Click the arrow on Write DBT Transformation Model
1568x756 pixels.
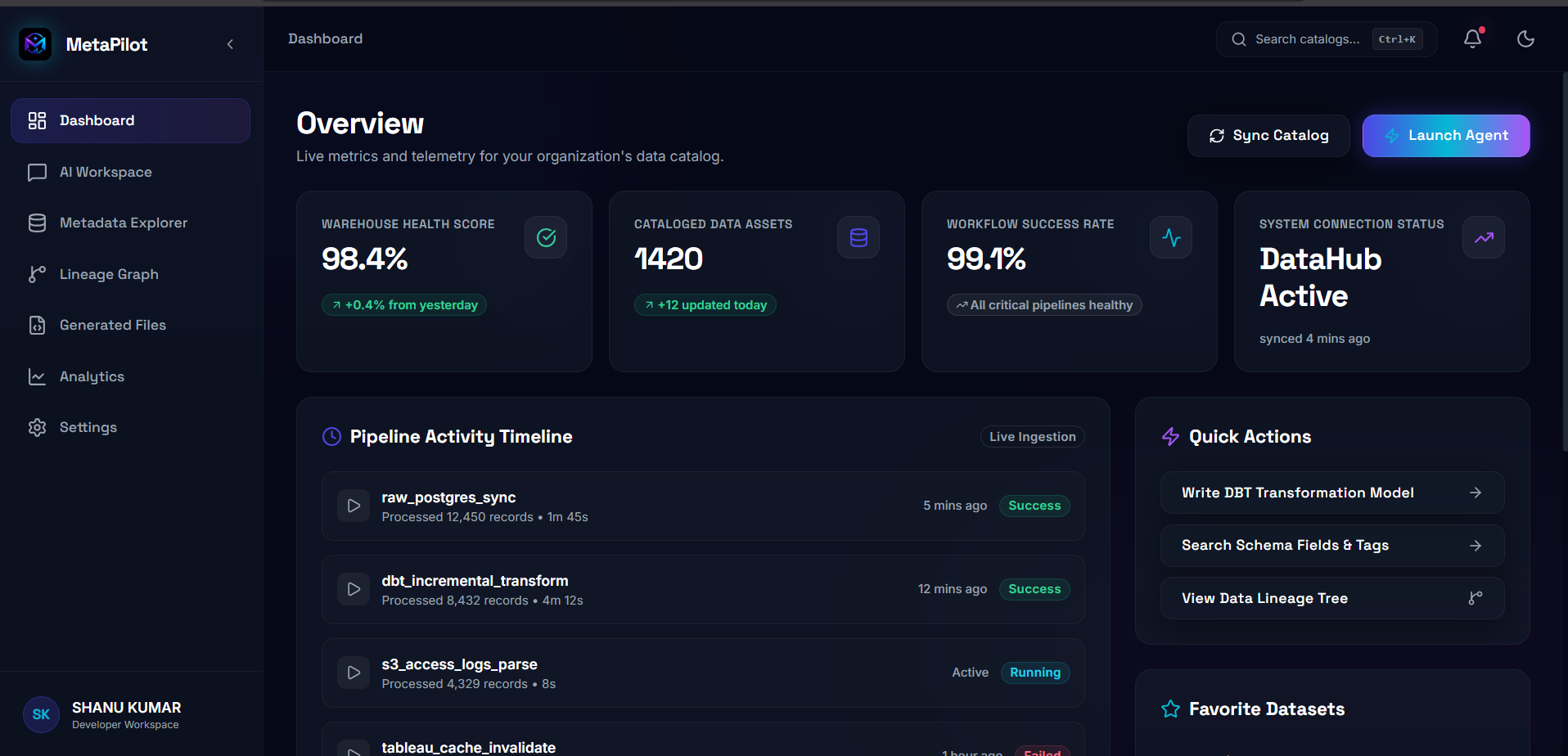(x=1476, y=493)
